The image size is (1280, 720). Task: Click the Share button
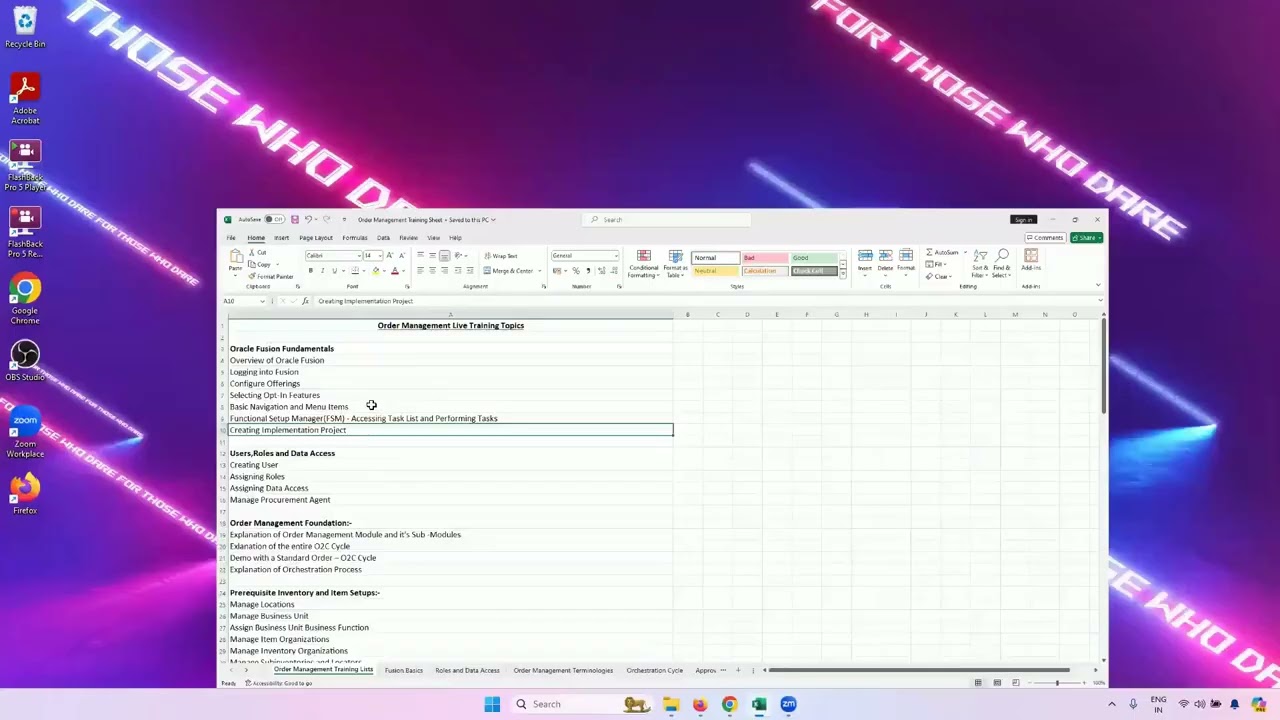(1086, 238)
